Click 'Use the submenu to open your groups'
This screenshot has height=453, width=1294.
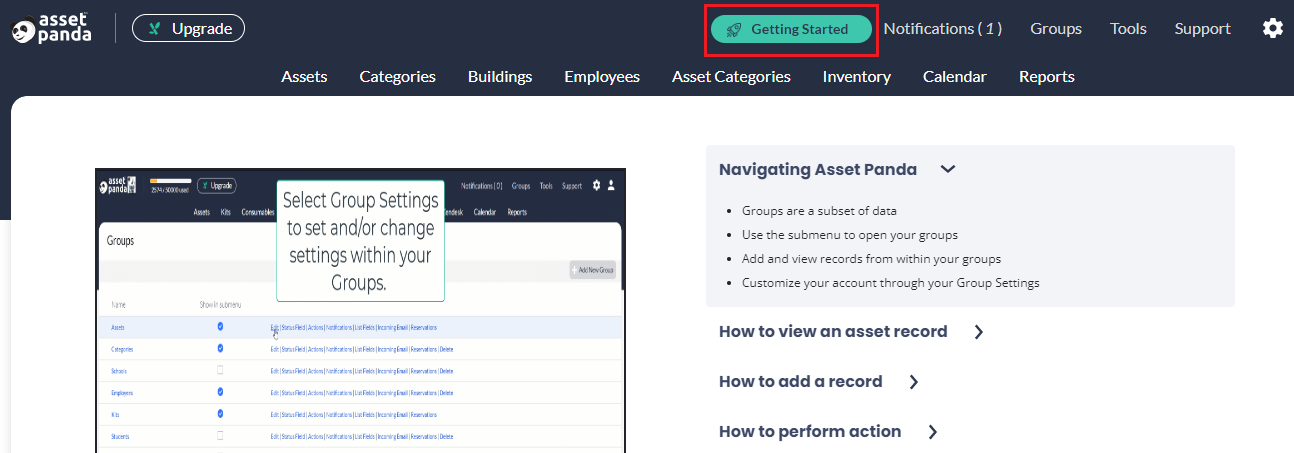tap(850, 235)
